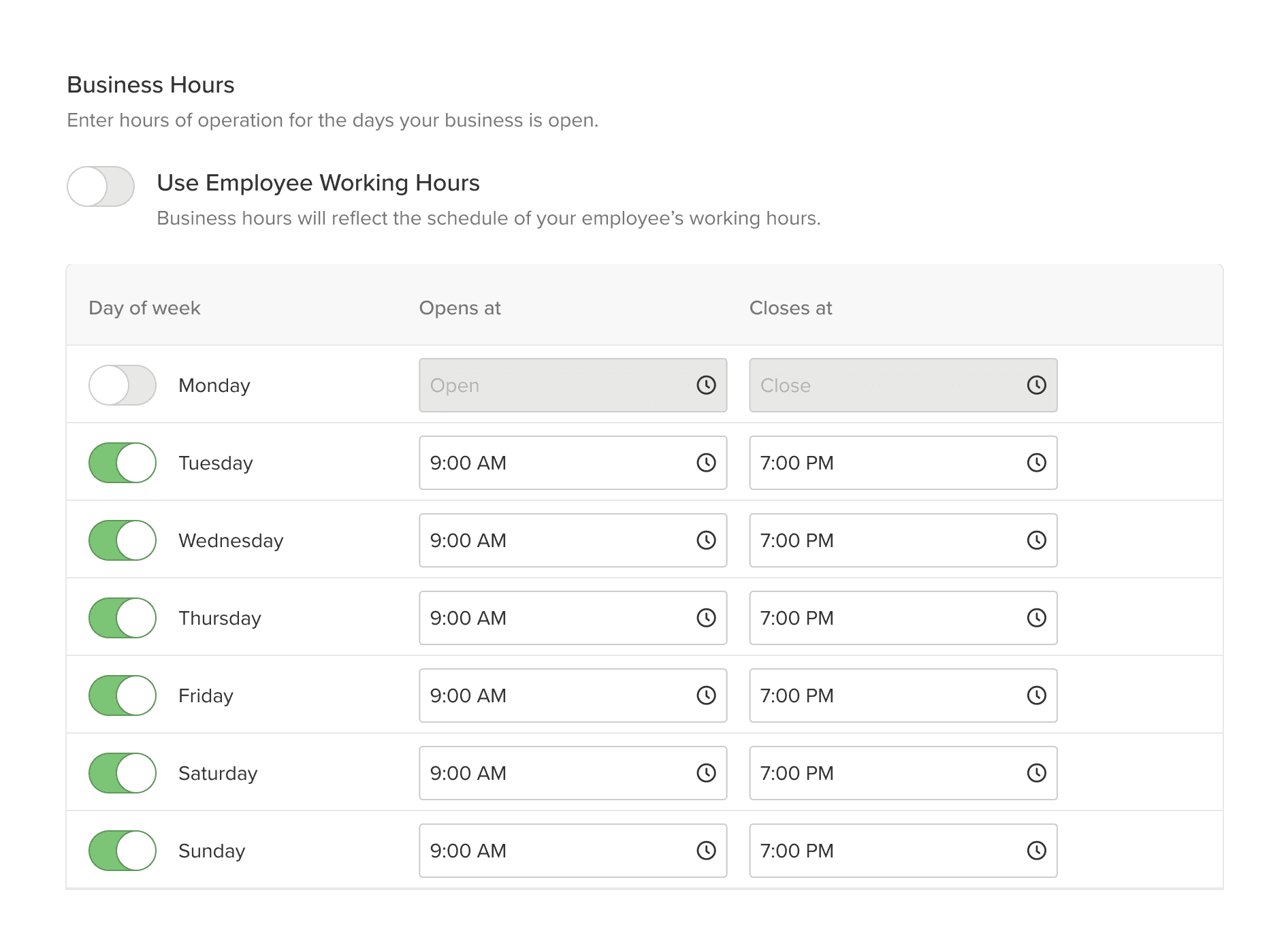1288x950 pixels.
Task: Switch off the Saturday toggle
Action: 123,773
